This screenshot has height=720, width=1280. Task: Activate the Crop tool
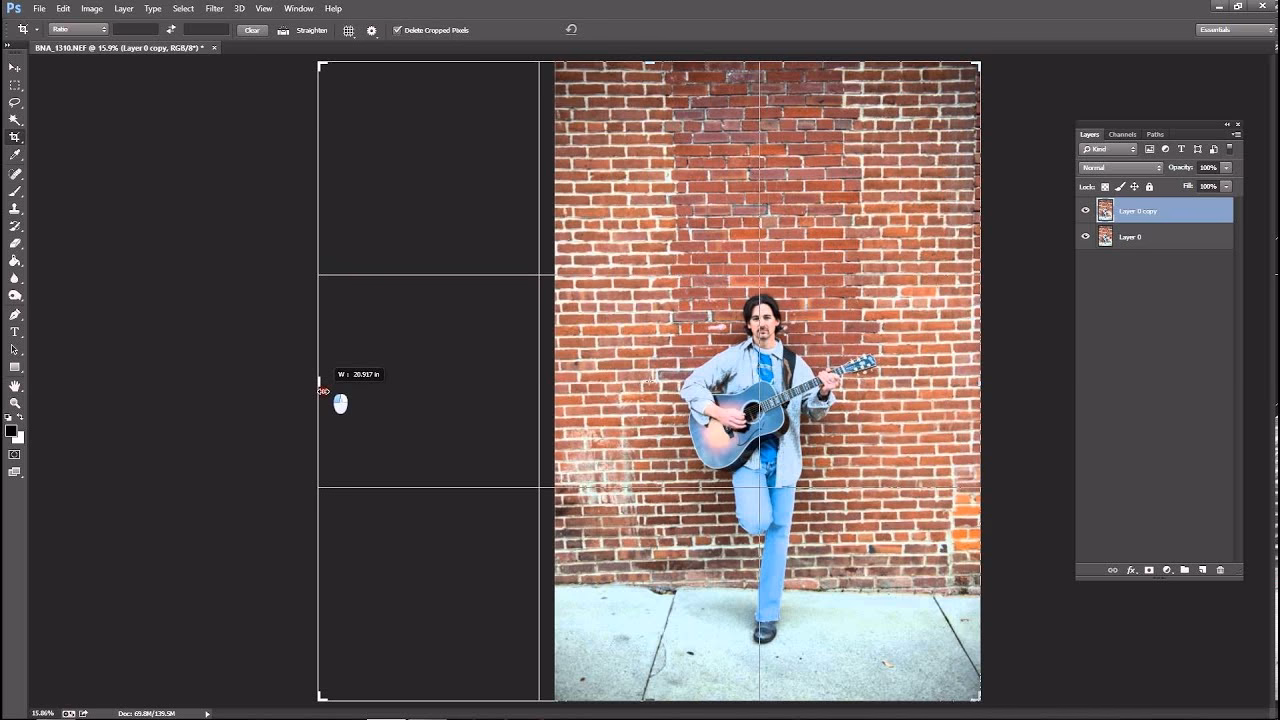tap(14, 136)
